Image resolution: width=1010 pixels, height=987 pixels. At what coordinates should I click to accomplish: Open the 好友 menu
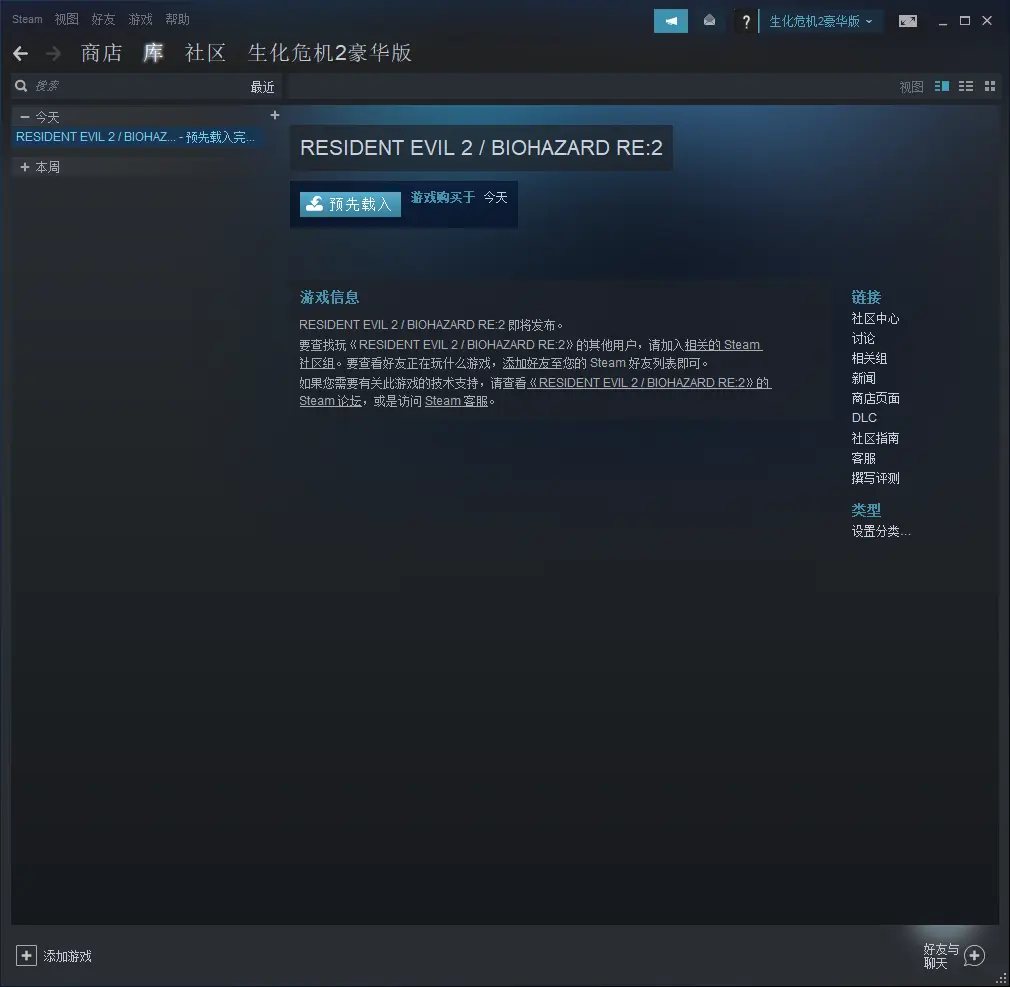point(103,19)
